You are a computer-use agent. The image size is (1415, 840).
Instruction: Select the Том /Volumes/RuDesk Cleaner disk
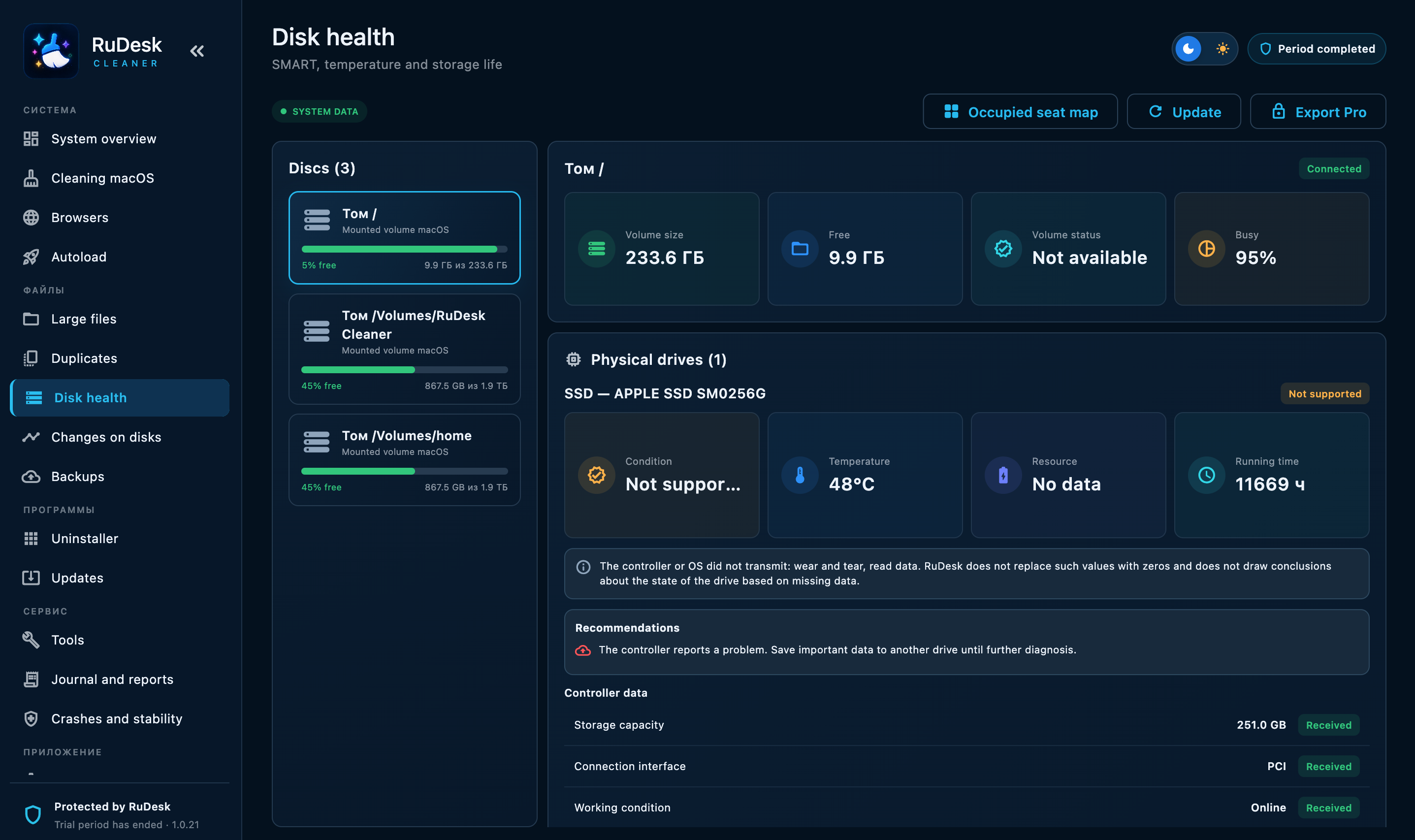(404, 349)
